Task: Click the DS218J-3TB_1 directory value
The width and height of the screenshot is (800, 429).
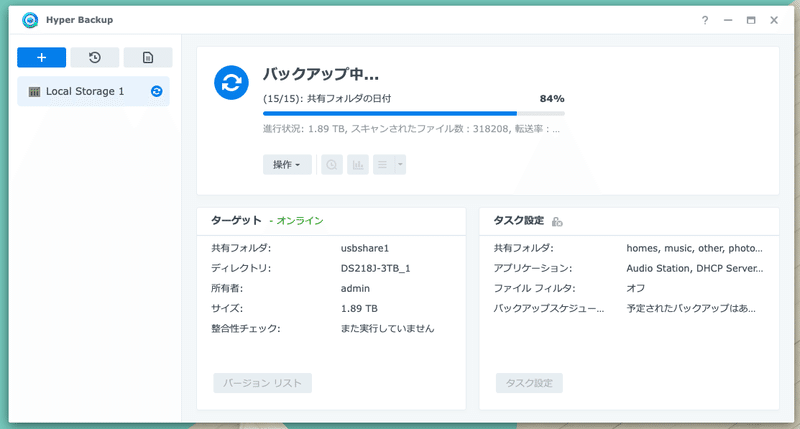Action: (376, 268)
